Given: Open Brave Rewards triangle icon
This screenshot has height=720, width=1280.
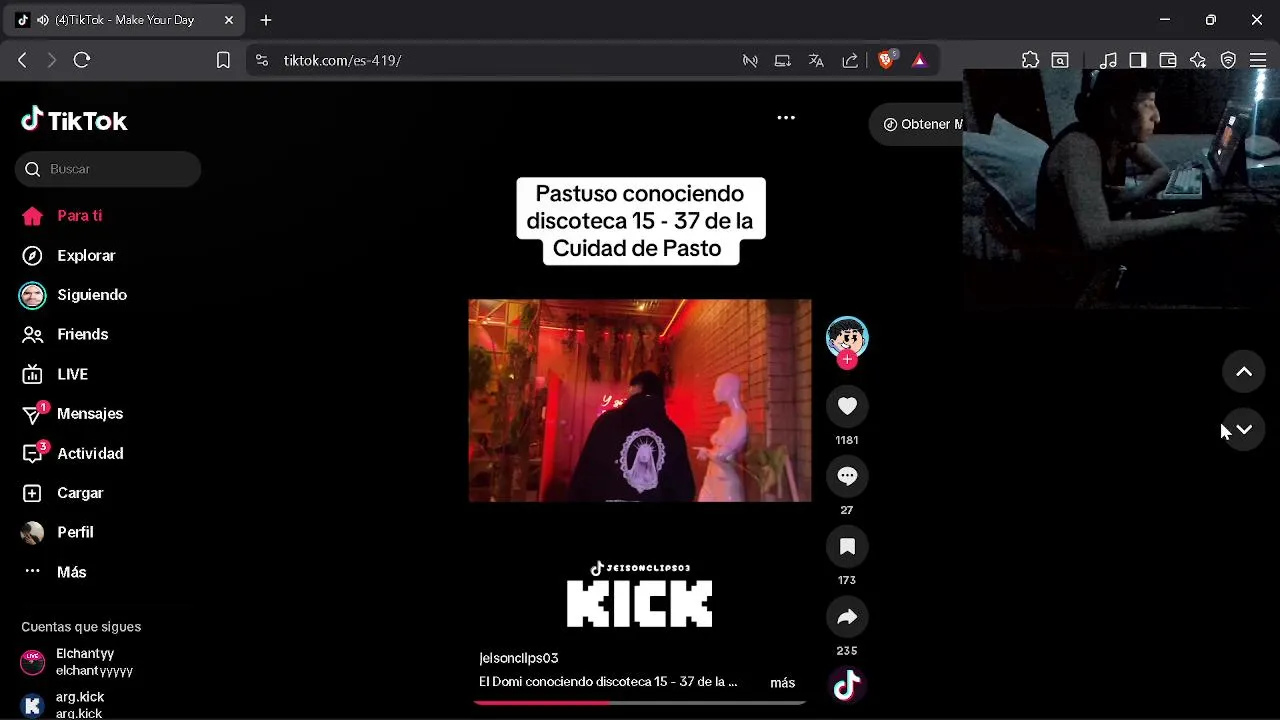Looking at the screenshot, I should (x=919, y=60).
